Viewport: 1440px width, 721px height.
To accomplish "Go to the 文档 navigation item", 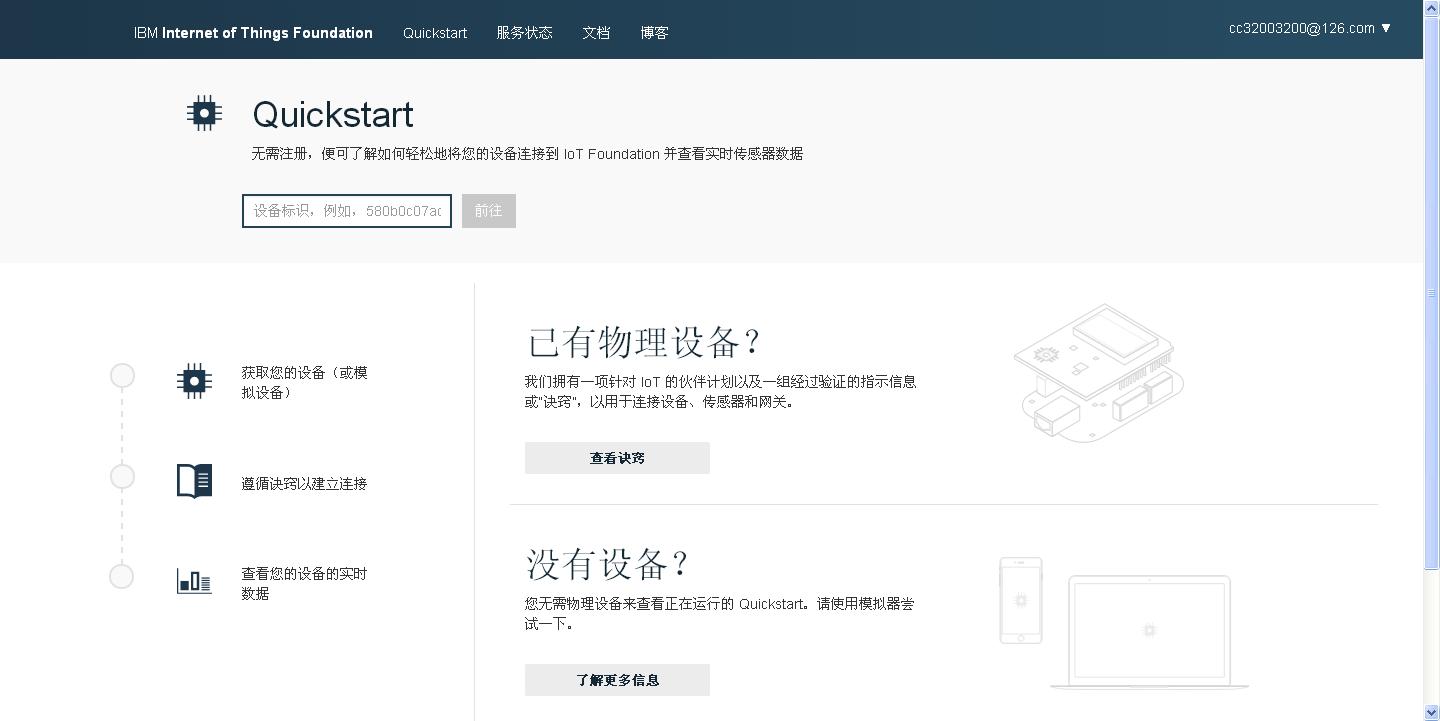I will (596, 33).
